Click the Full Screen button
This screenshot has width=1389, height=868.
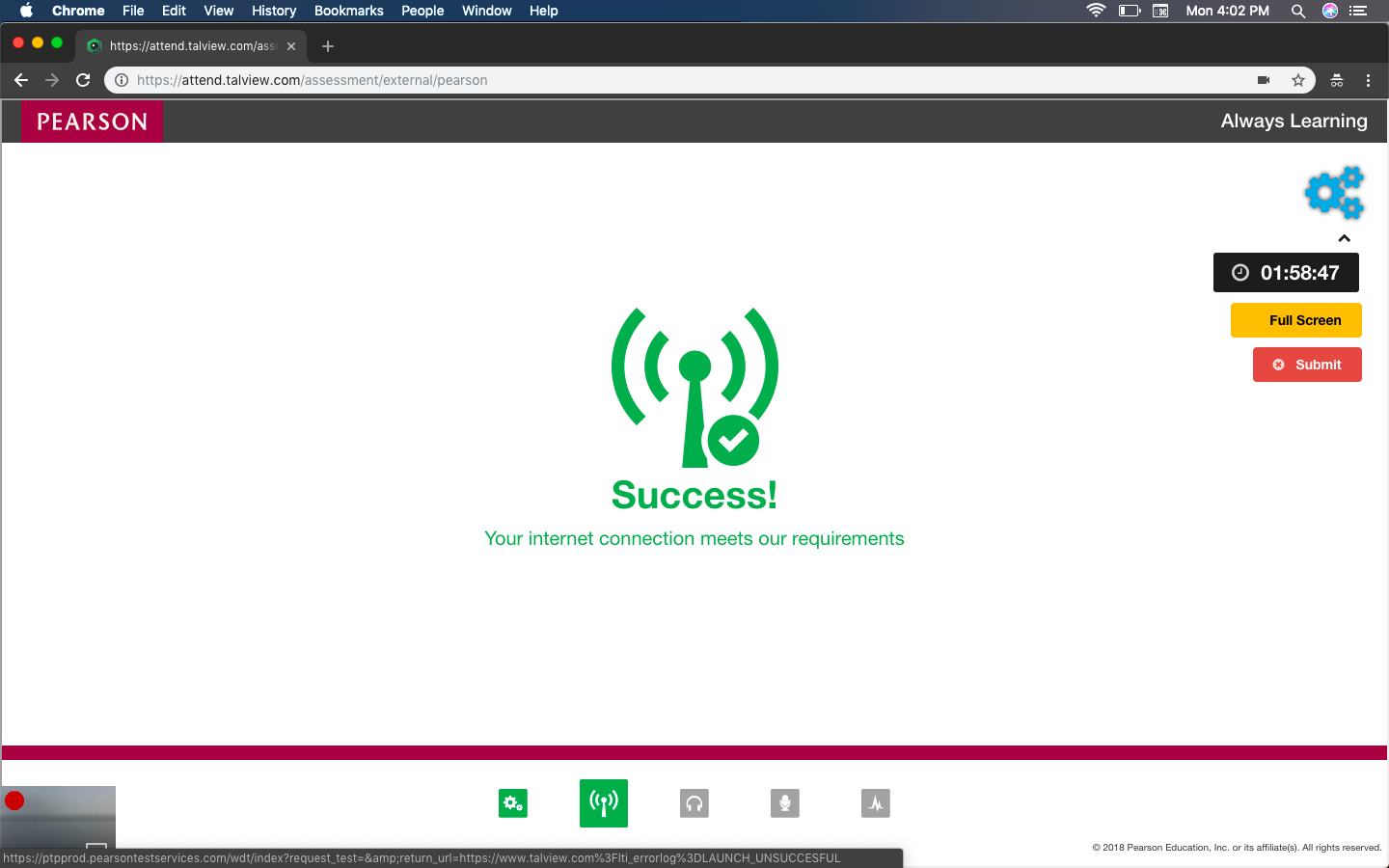point(1296,320)
